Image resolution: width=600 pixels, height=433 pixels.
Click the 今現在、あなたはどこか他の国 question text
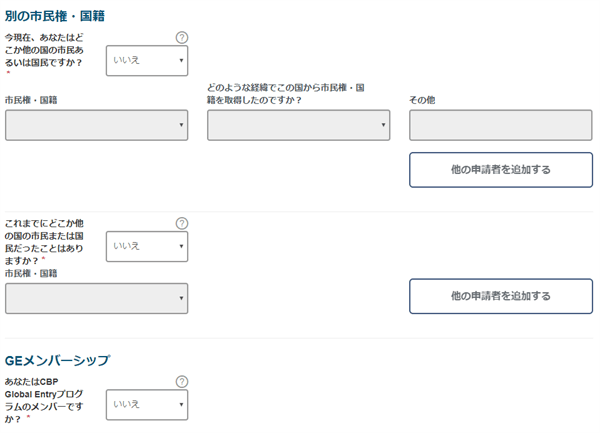tap(44, 50)
